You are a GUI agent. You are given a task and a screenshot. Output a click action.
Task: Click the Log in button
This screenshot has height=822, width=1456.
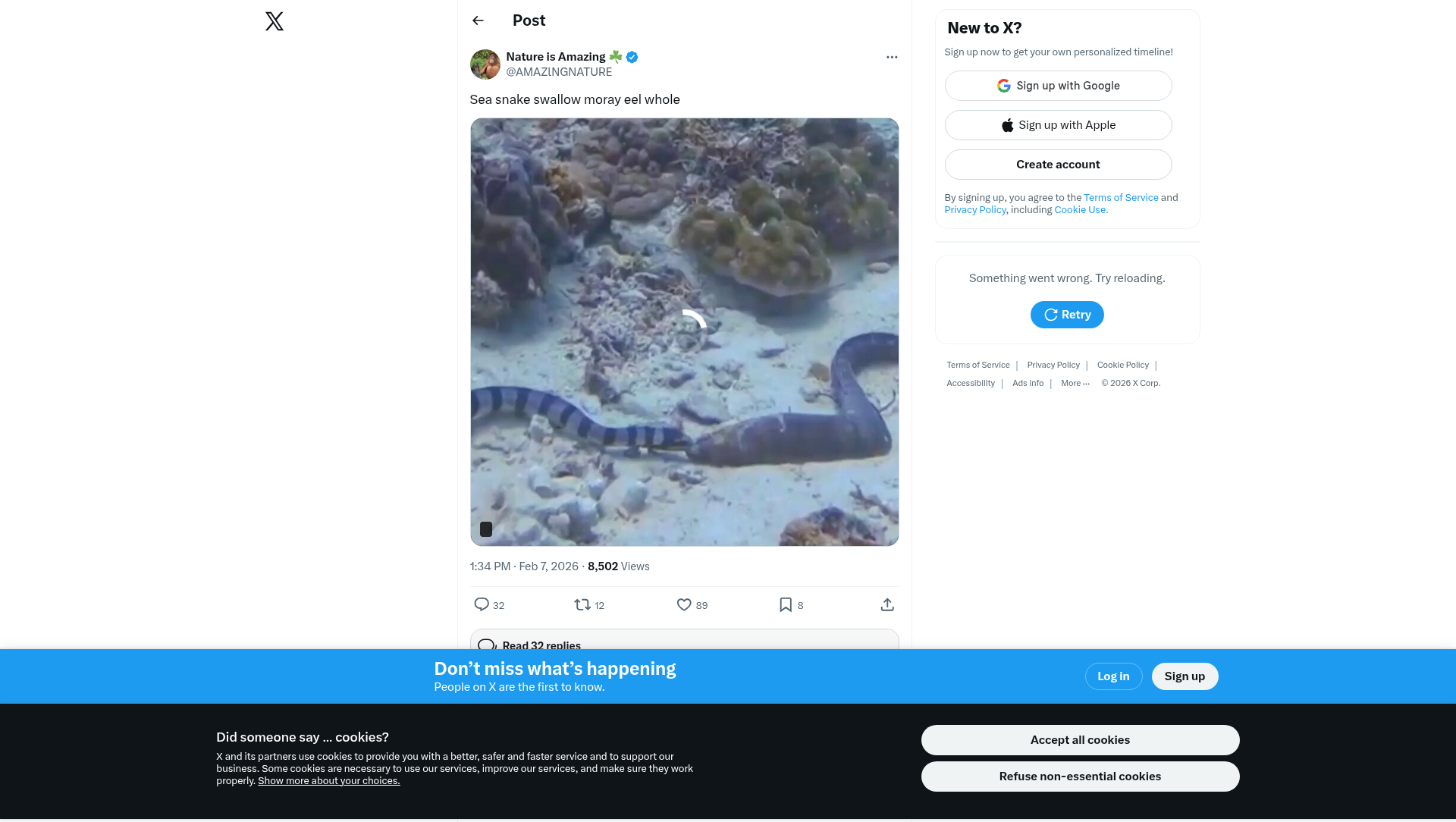coord(1113,676)
